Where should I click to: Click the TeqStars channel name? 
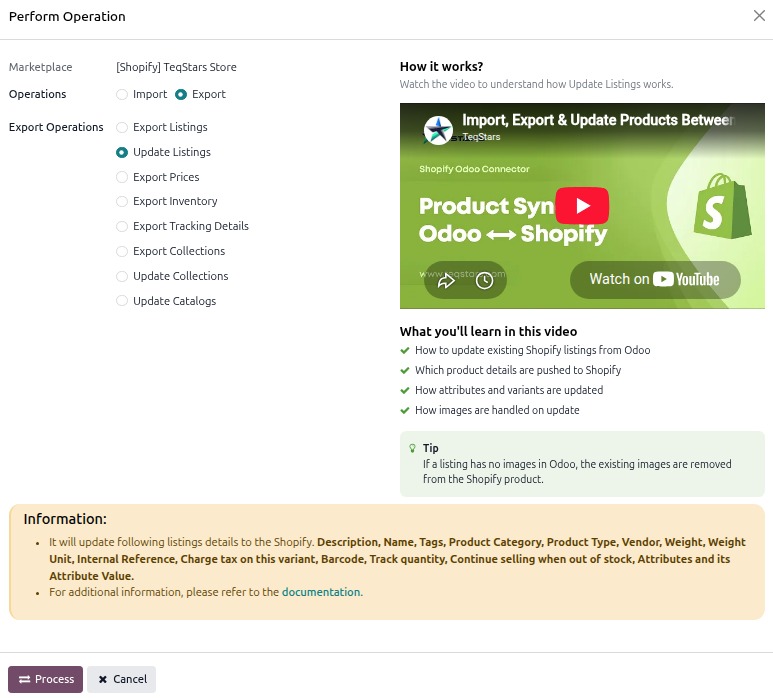(481, 137)
